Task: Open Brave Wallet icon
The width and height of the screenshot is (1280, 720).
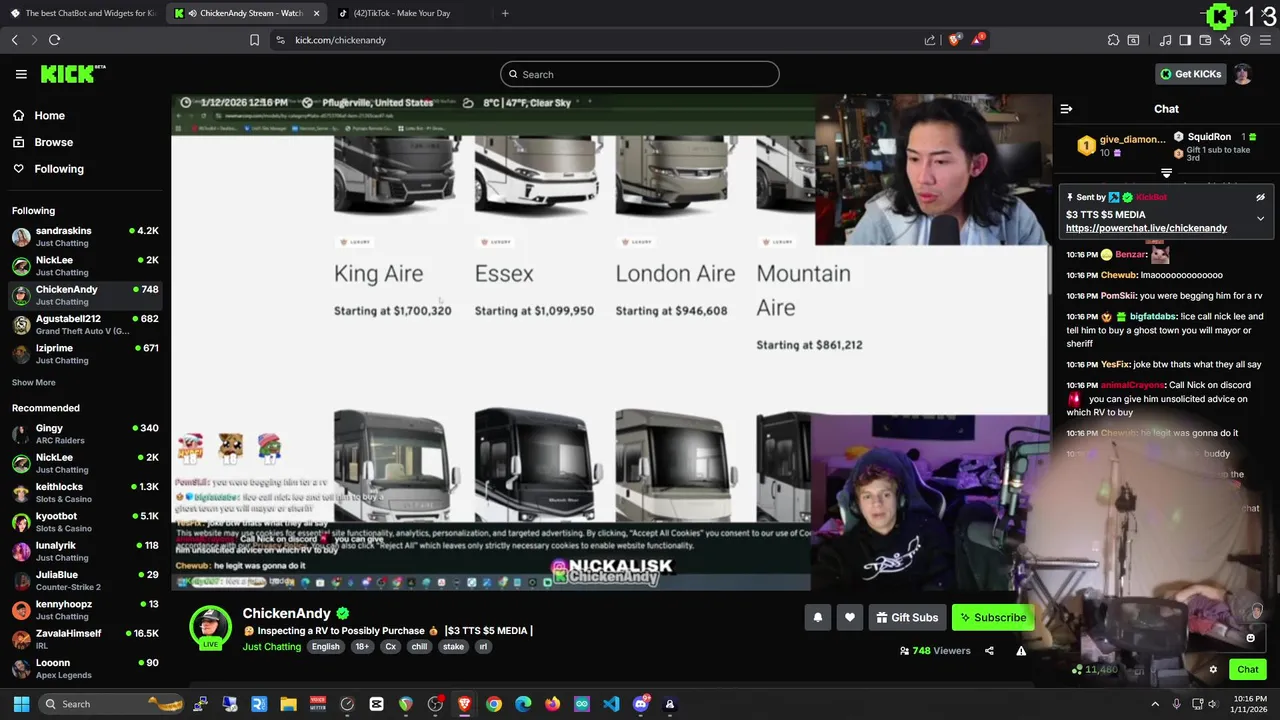Action: pos(1205,40)
